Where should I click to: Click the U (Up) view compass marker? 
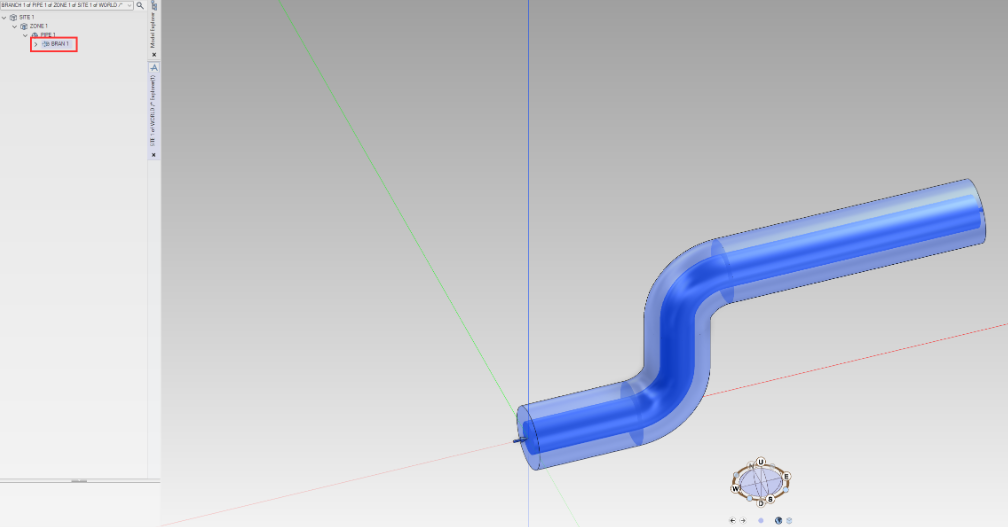pyautogui.click(x=761, y=462)
